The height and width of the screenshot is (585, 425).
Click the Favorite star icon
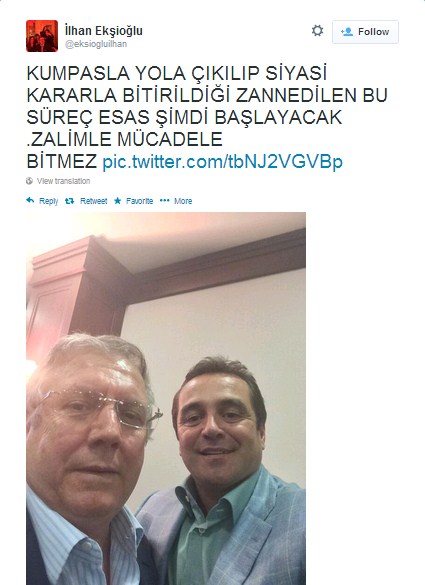(x=118, y=201)
